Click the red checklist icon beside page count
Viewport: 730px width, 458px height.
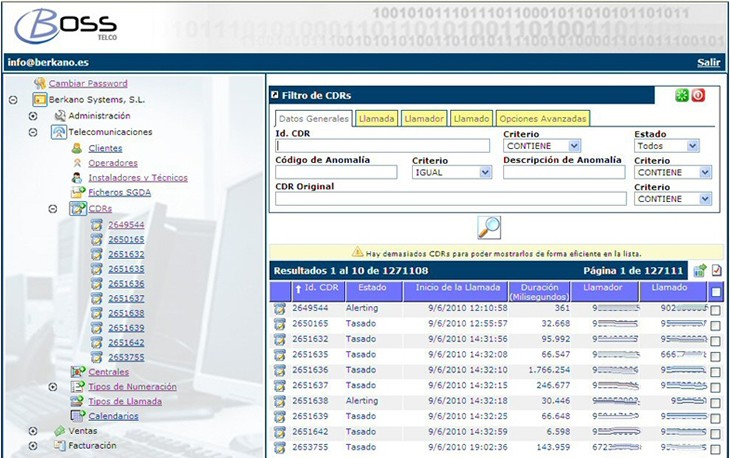tap(716, 271)
